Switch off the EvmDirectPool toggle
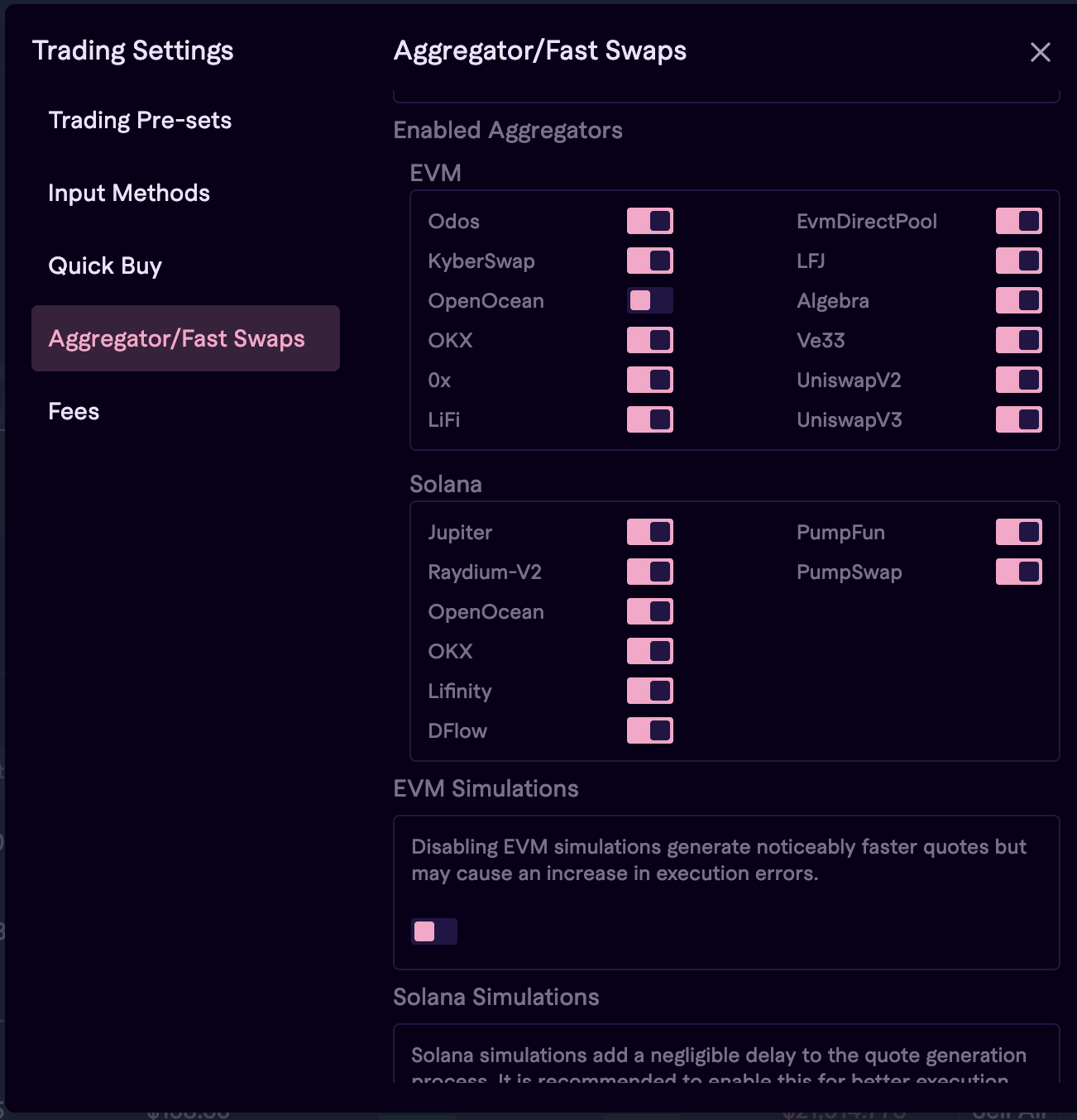 click(x=1018, y=221)
